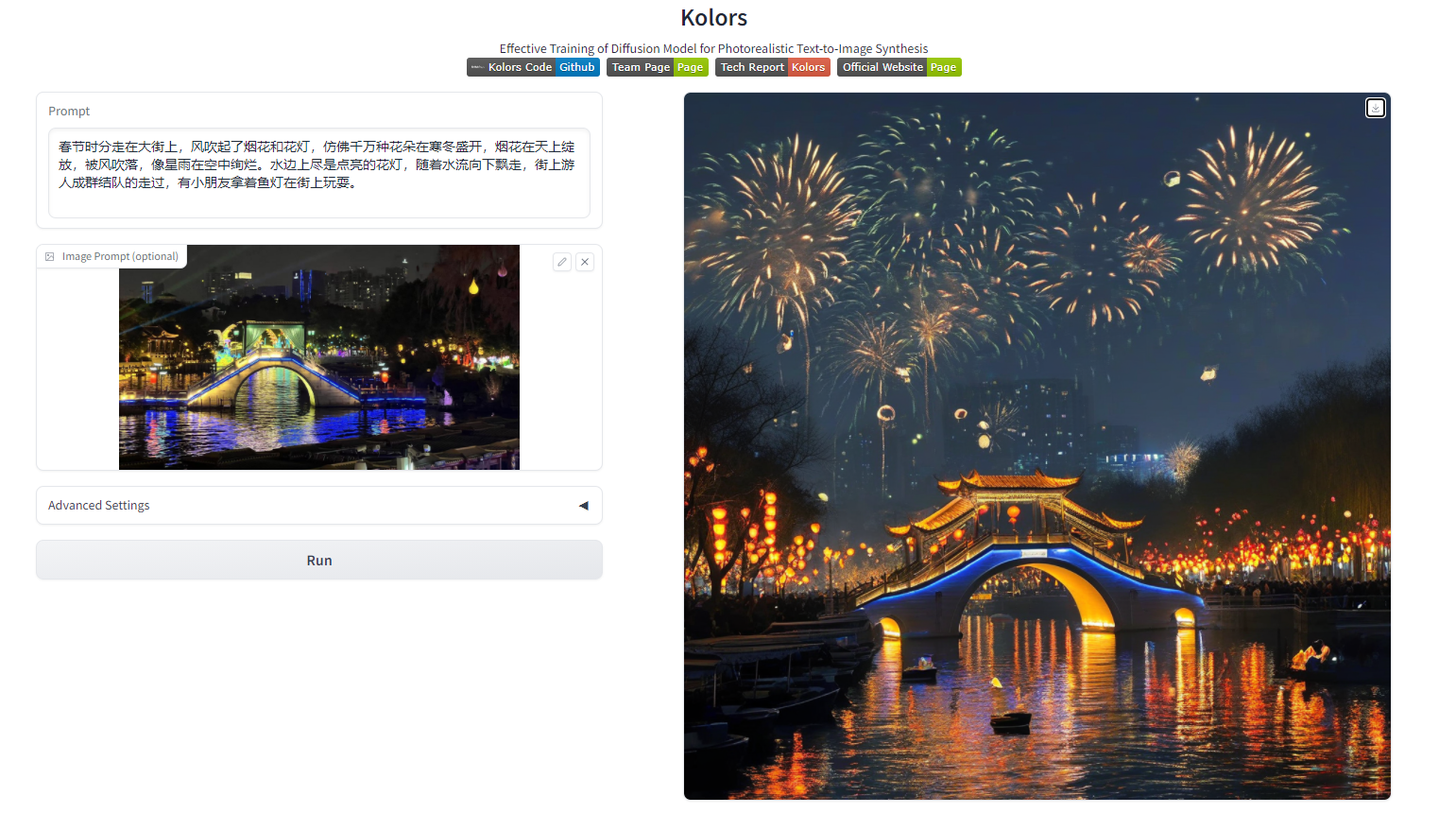Expand the Advanced Settings section

pyautogui.click(x=319, y=506)
